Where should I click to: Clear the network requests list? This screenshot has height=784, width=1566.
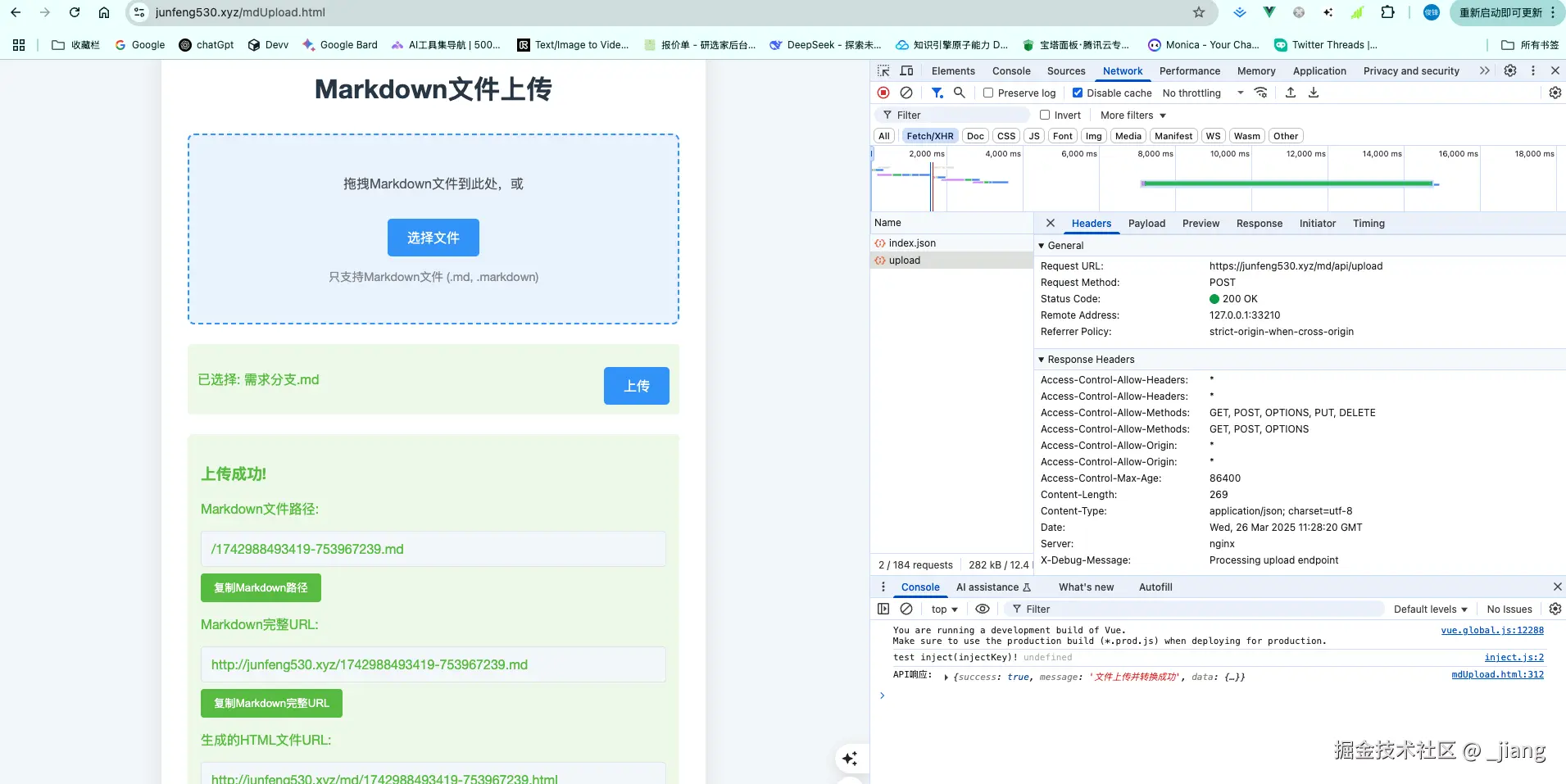(906, 93)
